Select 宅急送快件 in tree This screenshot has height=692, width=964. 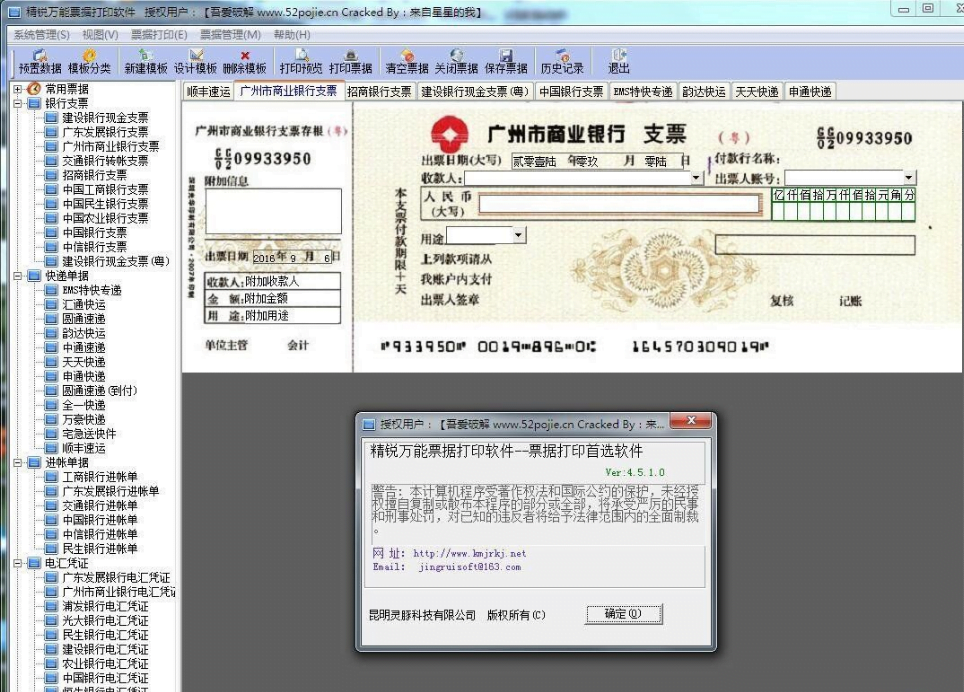tap(89, 434)
